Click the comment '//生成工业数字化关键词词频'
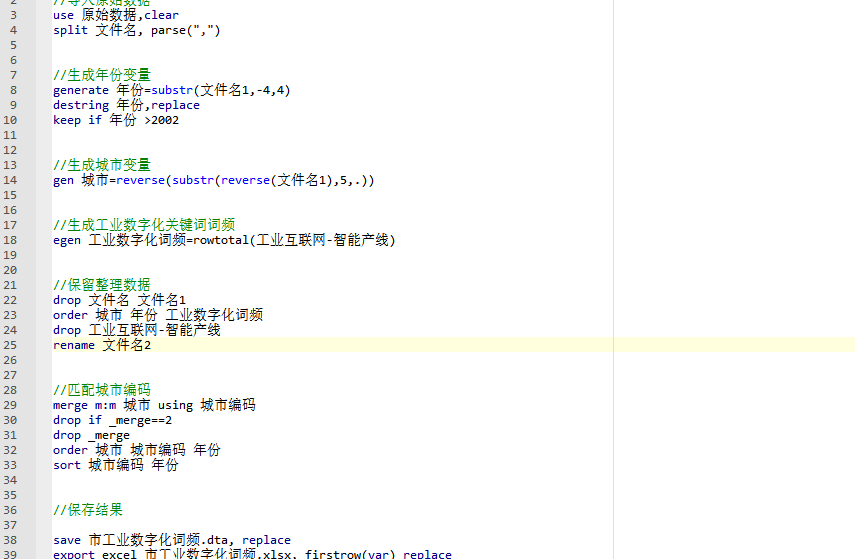Screen dimensions: 855x559 (x=144, y=225)
